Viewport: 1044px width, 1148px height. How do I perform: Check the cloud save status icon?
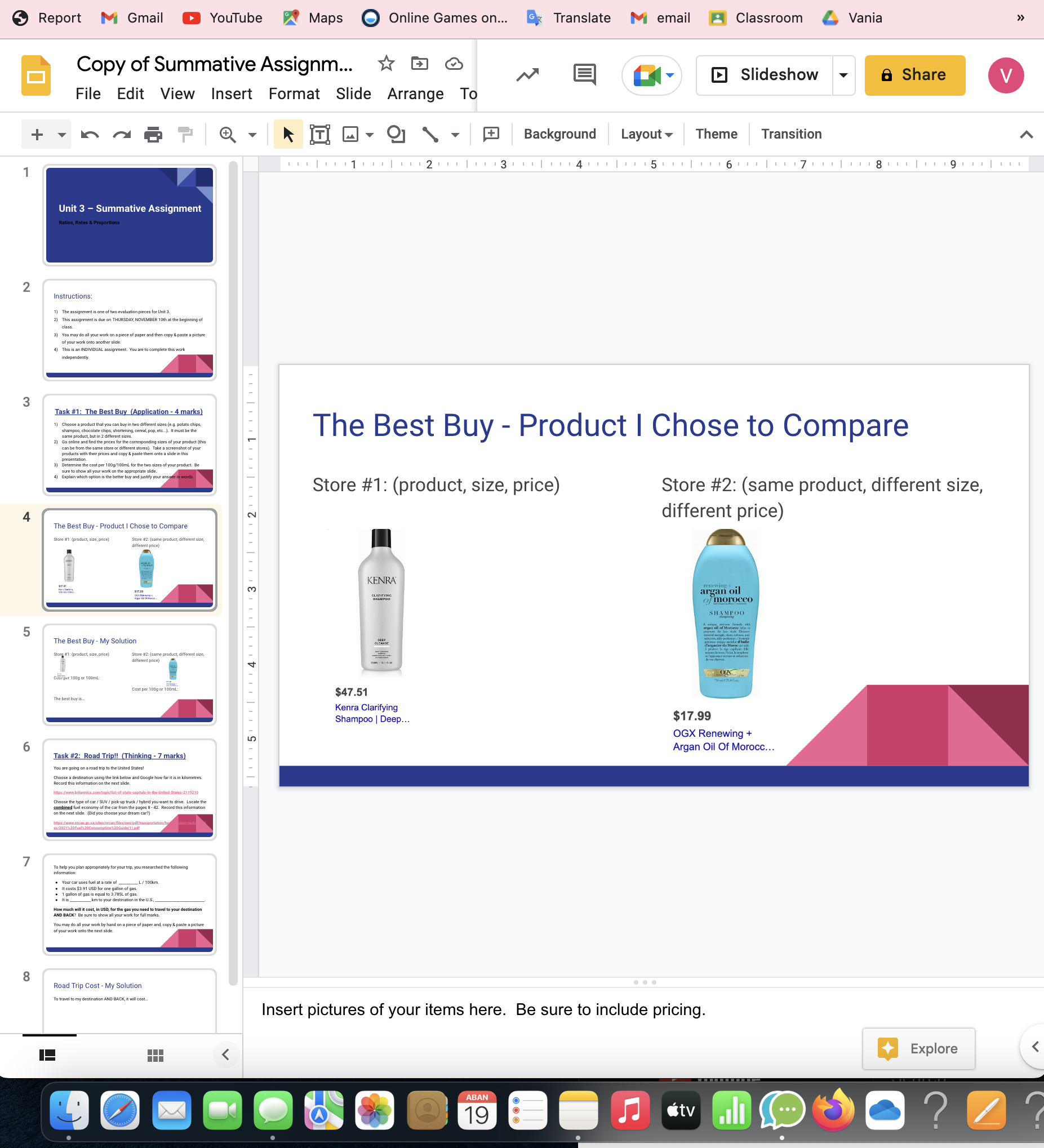click(454, 64)
